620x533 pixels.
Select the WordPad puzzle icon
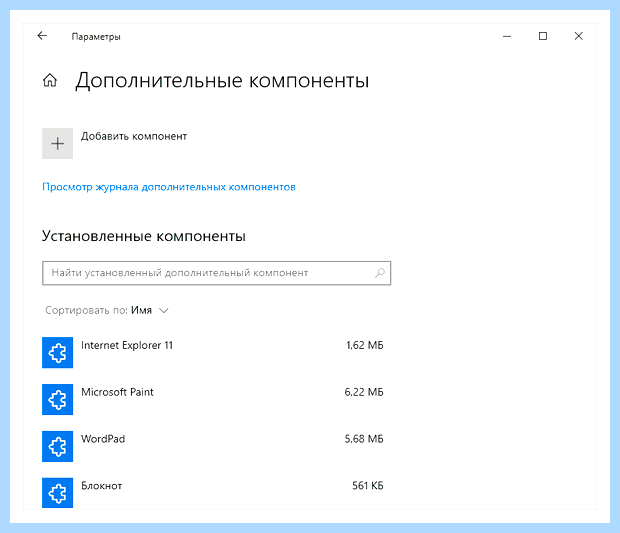pos(57,446)
